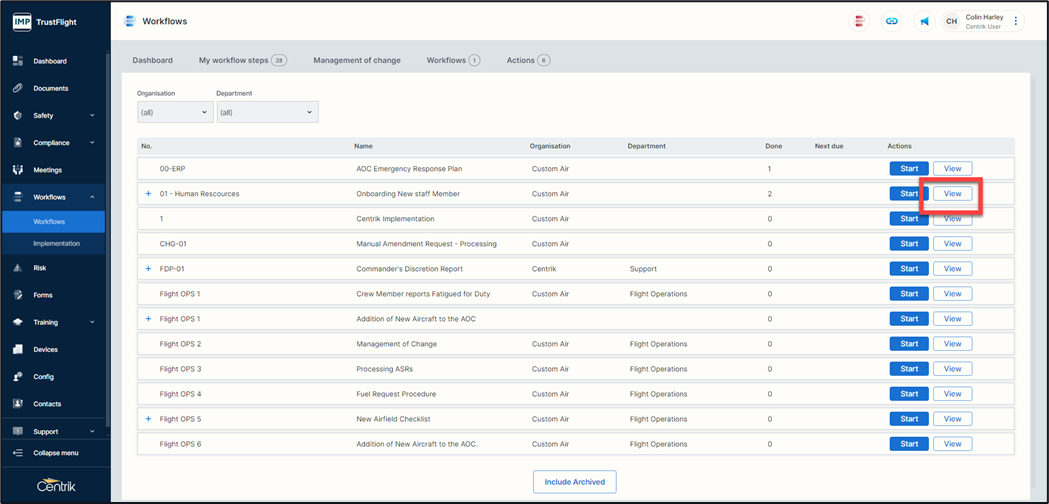This screenshot has width=1049, height=504.
Task: Open the Department dropdown filter
Action: pos(266,112)
